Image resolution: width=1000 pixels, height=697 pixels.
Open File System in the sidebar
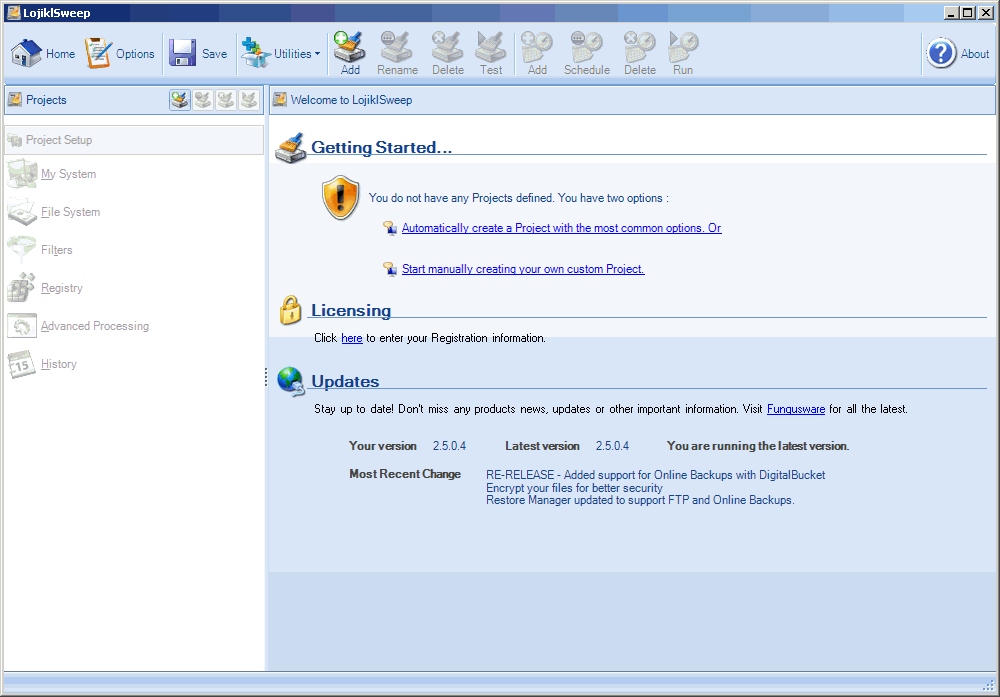pyautogui.click(x=70, y=212)
